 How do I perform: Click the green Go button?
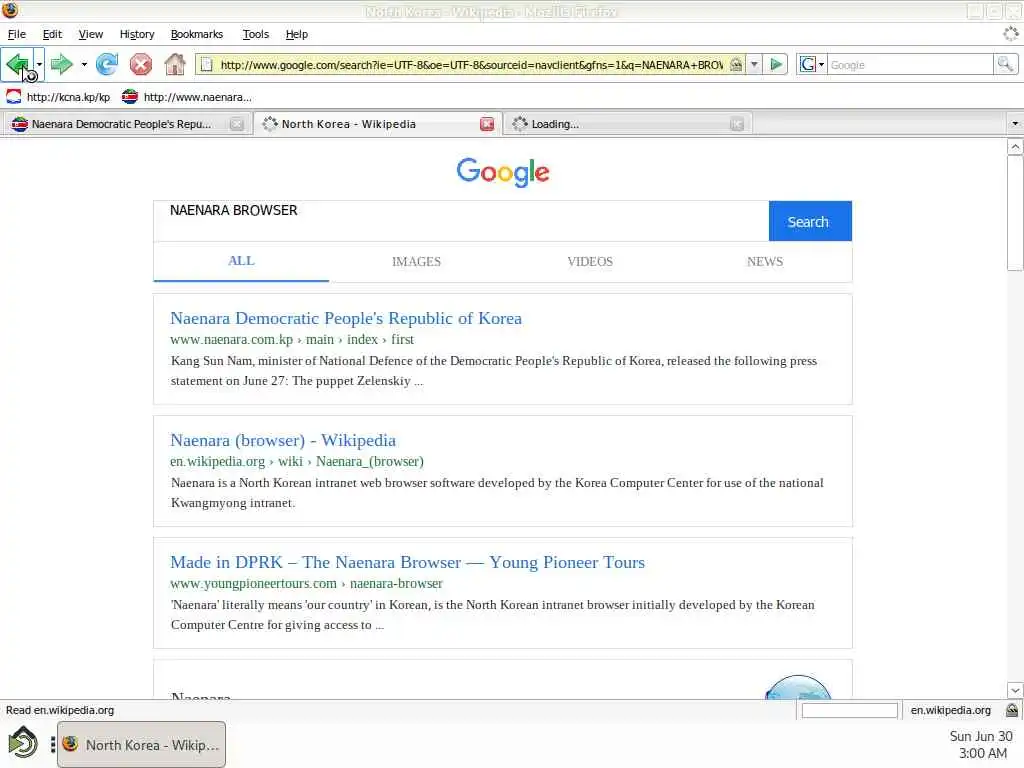point(776,65)
